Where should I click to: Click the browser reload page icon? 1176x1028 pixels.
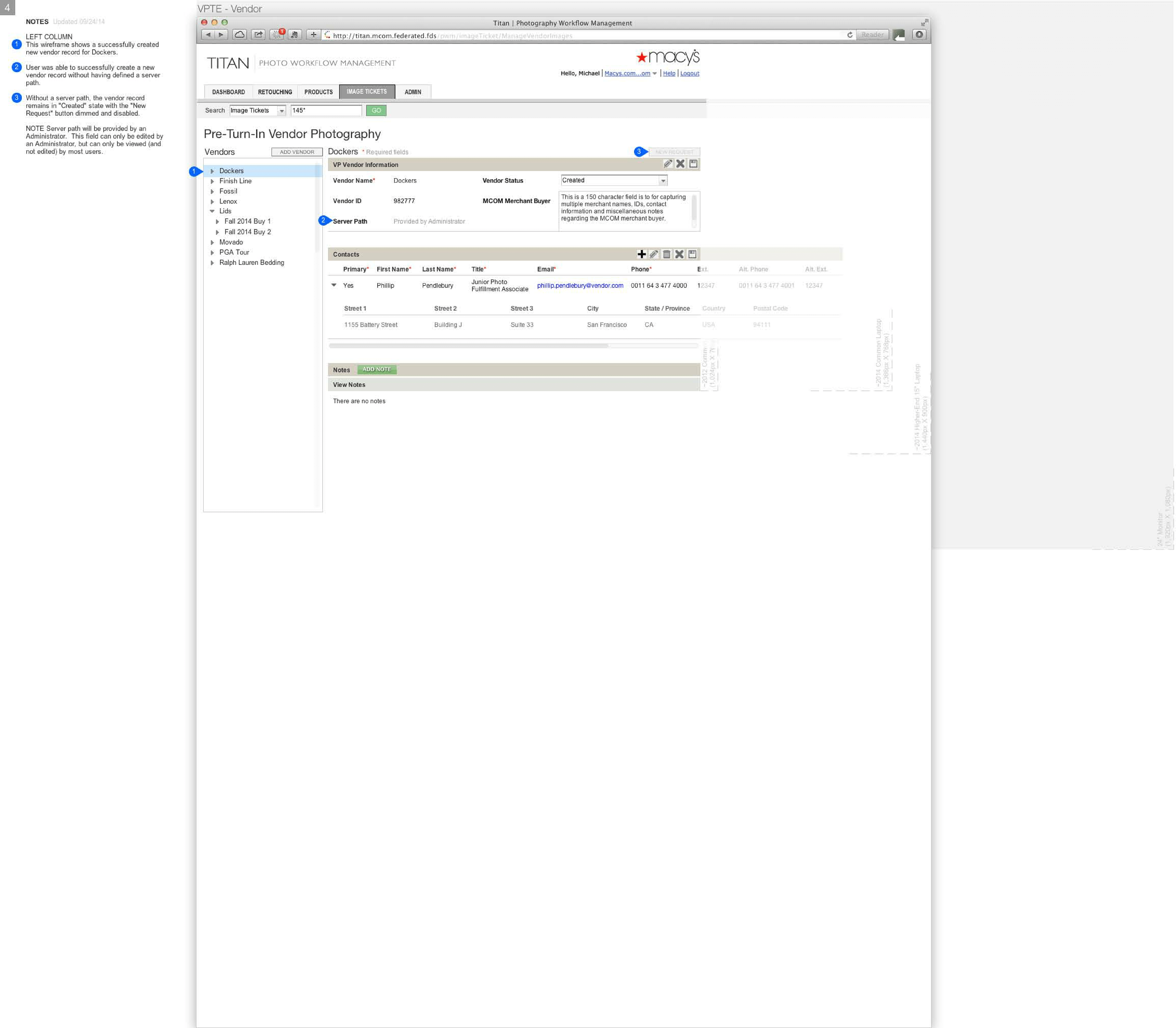click(850, 35)
